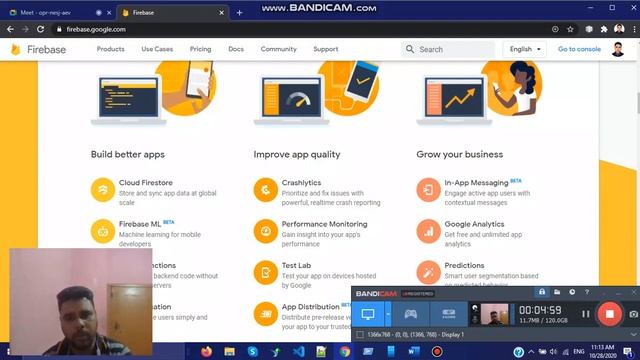
Task: Click the App Distribution icon
Action: (x=266, y=314)
